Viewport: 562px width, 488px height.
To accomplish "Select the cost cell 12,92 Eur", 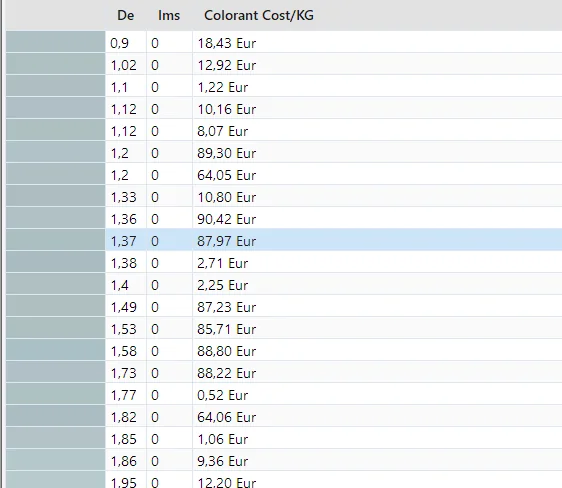I will click(x=227, y=65).
